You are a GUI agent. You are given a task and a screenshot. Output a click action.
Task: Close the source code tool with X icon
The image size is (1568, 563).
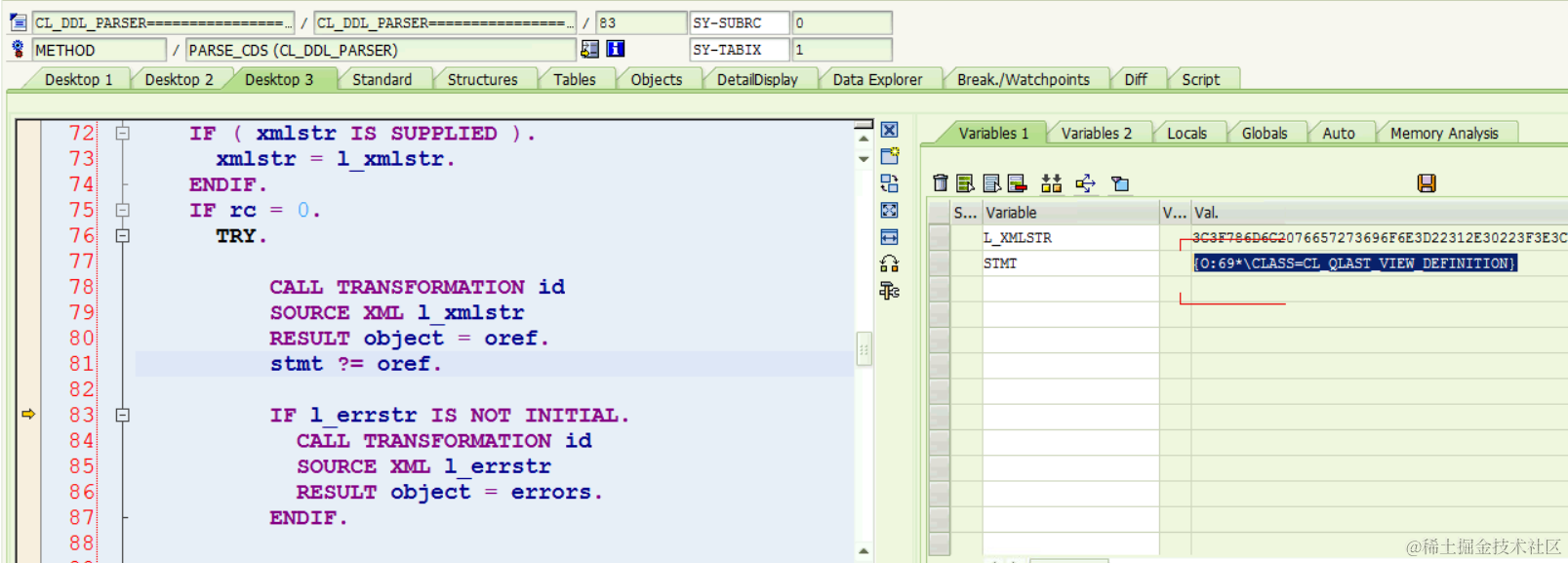click(x=889, y=130)
